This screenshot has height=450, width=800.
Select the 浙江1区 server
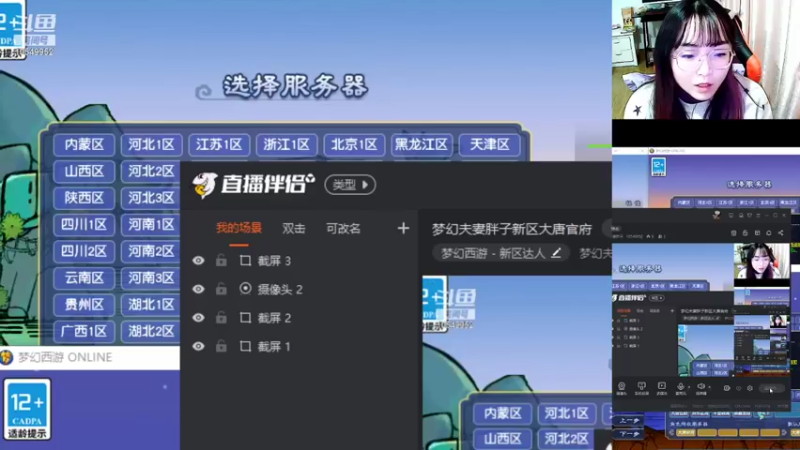tap(286, 144)
